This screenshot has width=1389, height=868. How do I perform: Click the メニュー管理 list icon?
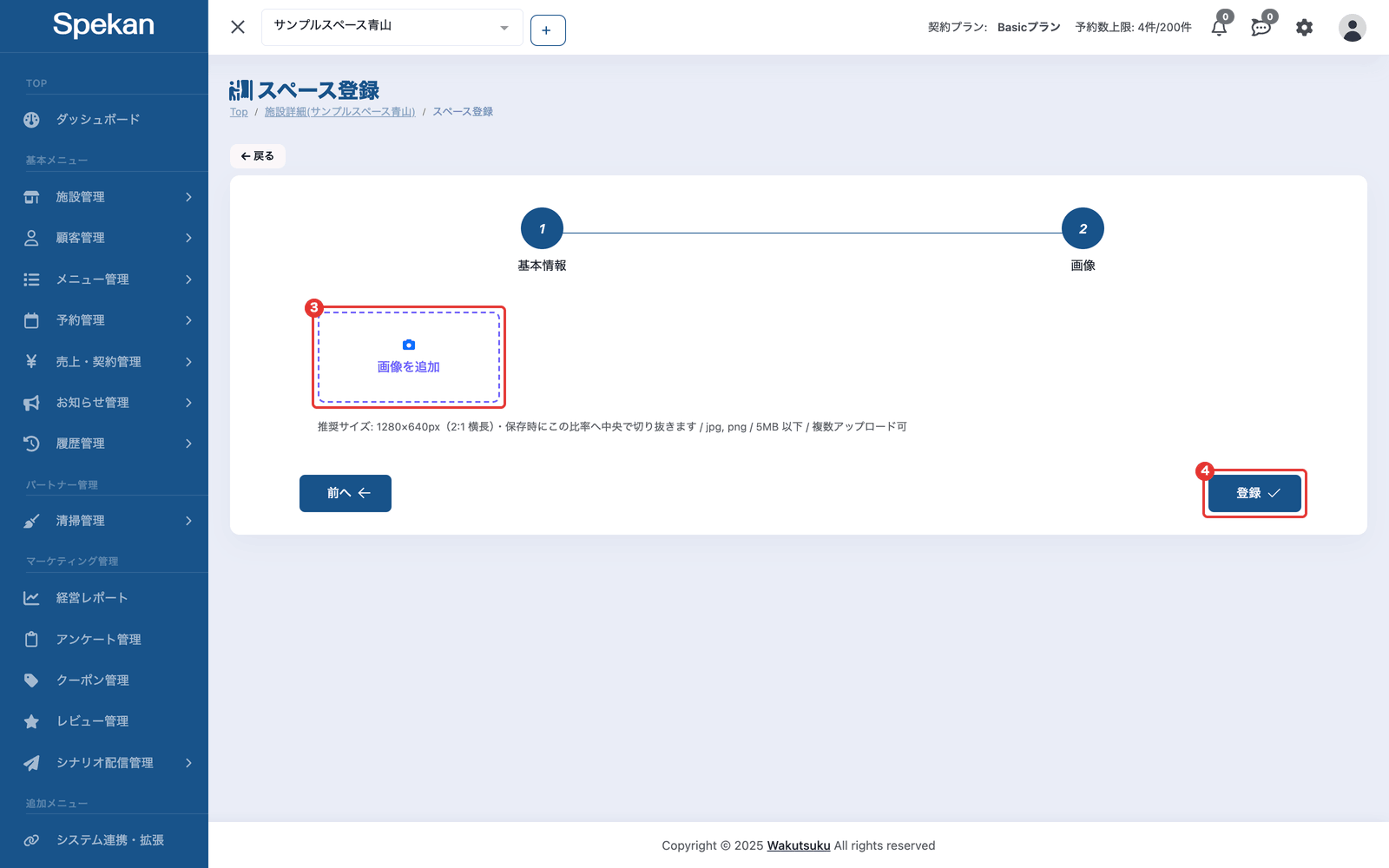31,279
